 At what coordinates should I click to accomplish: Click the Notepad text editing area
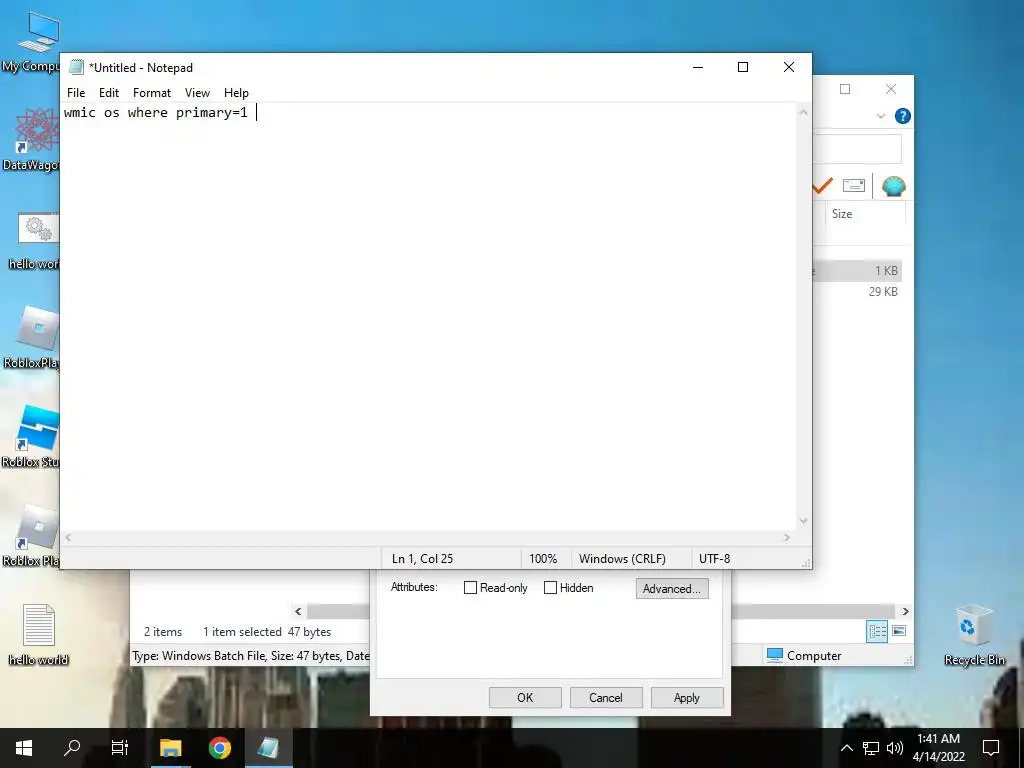click(428, 317)
